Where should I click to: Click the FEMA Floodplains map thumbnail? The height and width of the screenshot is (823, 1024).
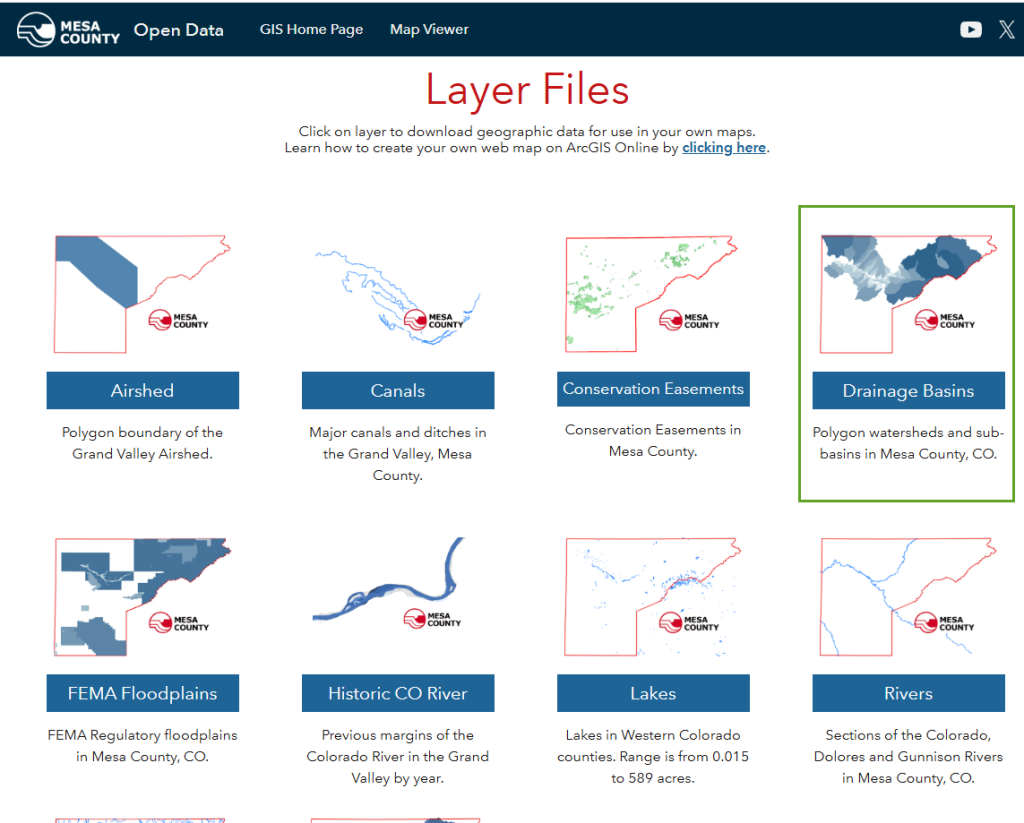[142, 597]
